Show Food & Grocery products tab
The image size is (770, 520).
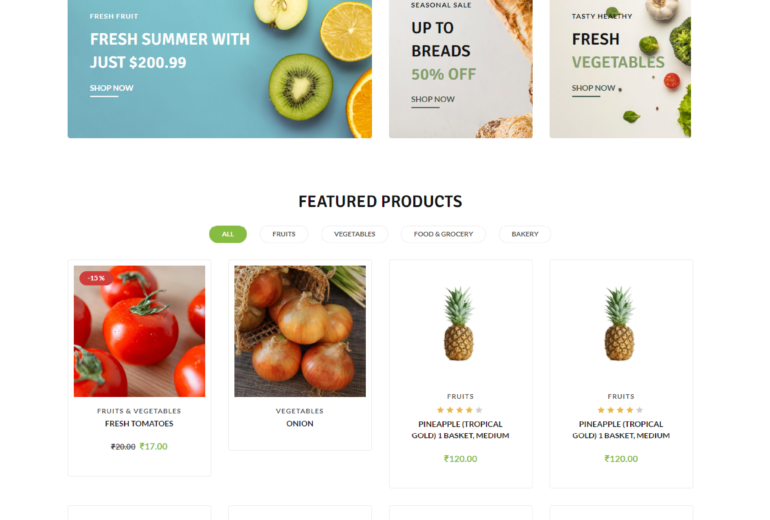443,234
